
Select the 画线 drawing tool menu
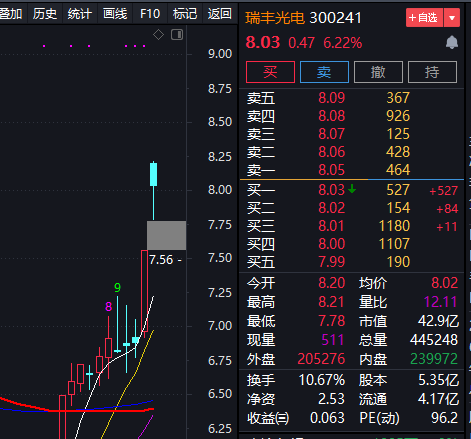click(x=115, y=14)
